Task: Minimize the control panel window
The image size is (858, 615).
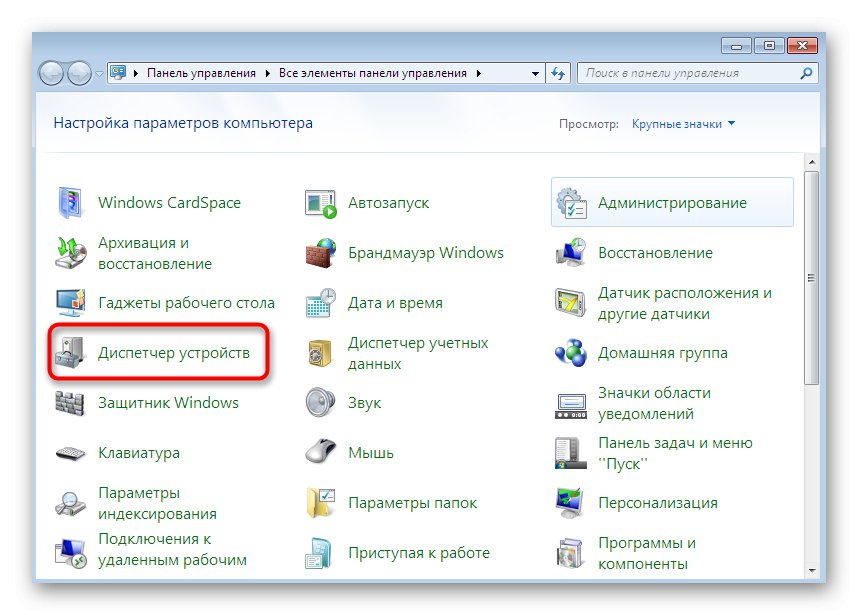Action: point(737,46)
